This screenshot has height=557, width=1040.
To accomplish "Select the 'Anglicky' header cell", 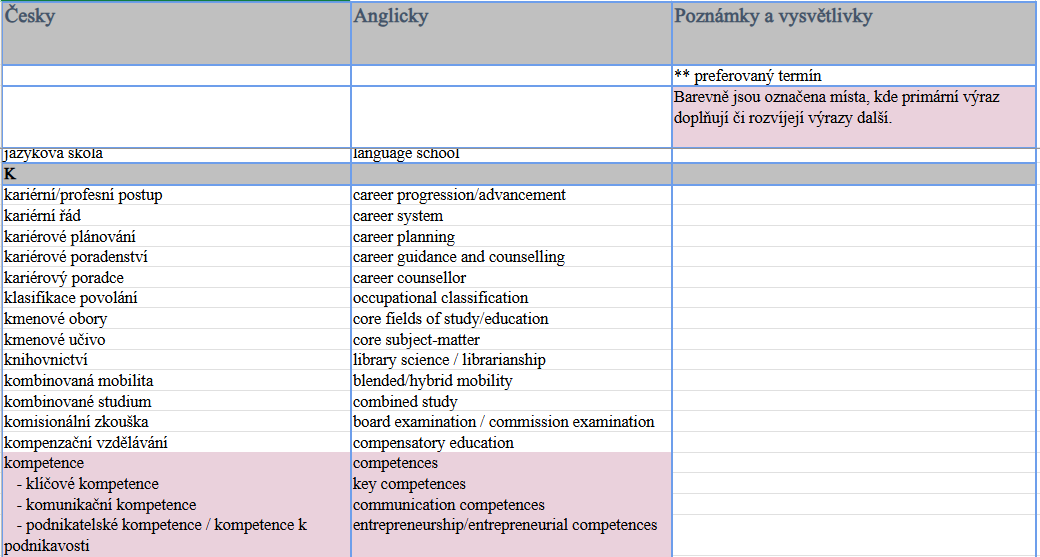I will [x=511, y=34].
